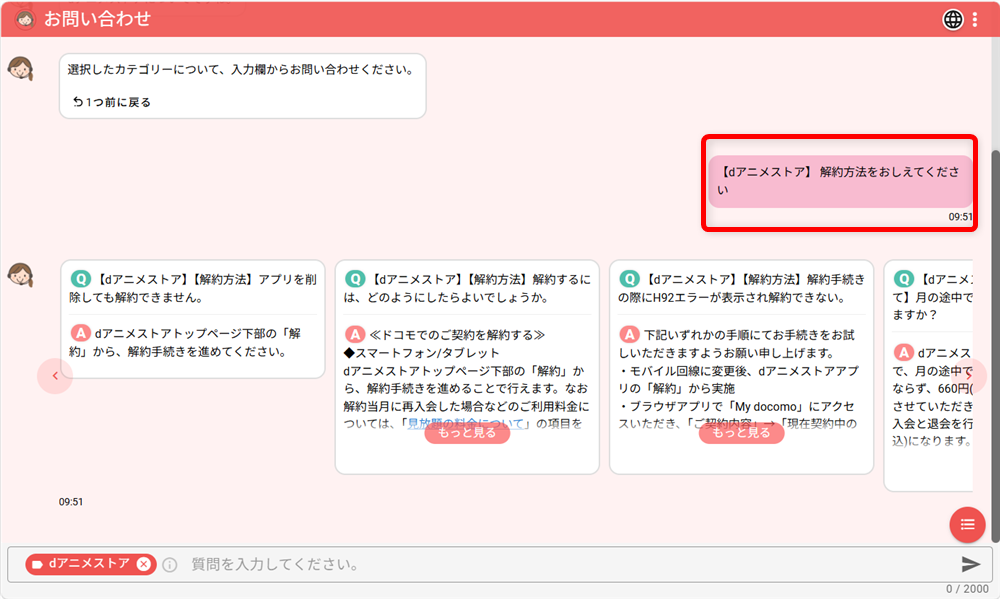Image resolution: width=1000 pixels, height=599 pixels.
Task: Click 'もっと見る' on 解約するには card
Action: [467, 433]
